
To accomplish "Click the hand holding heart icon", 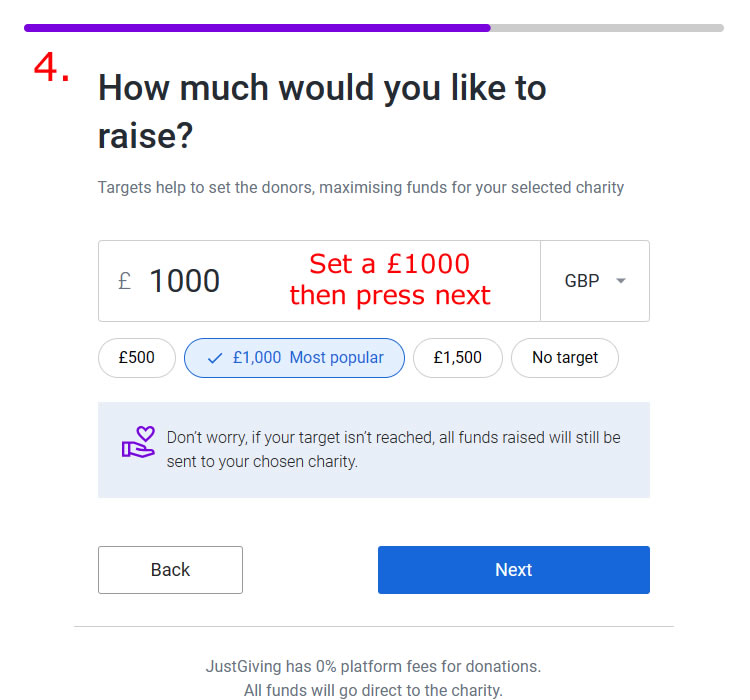I will point(138,442).
